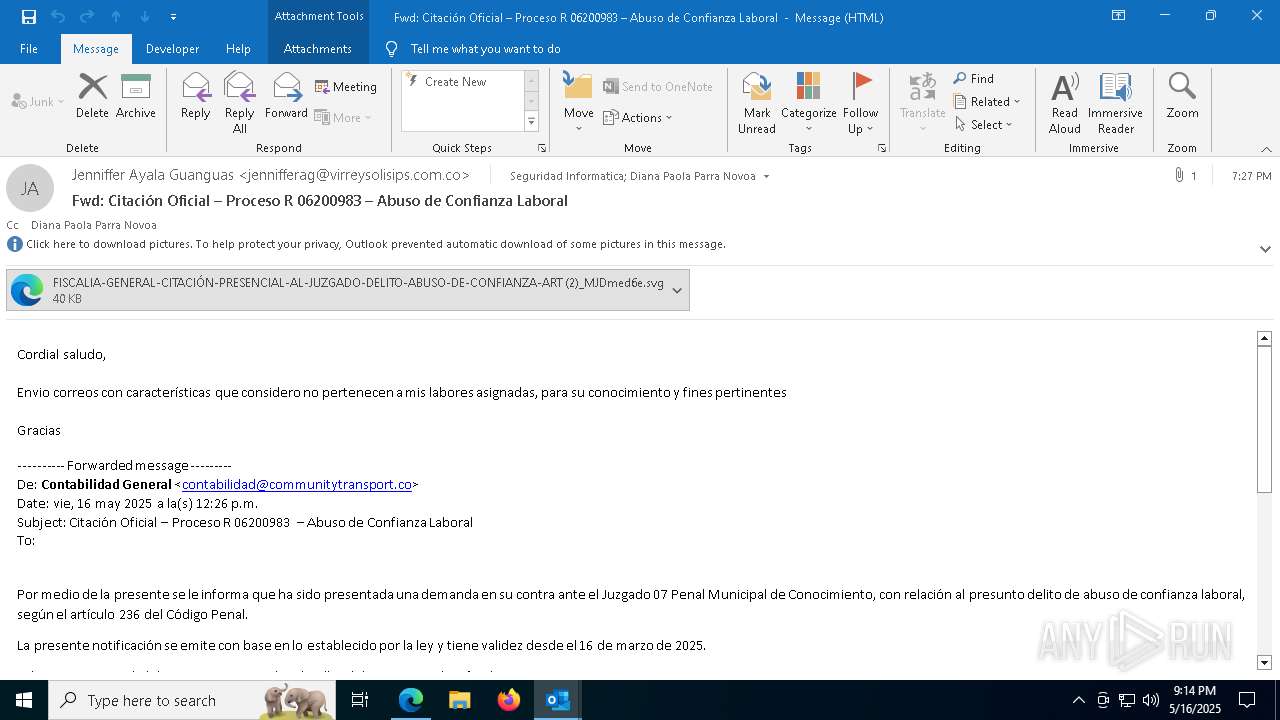Viewport: 1280px width, 720px height.
Task: Open the More respond options dropdown
Action: coord(343,117)
